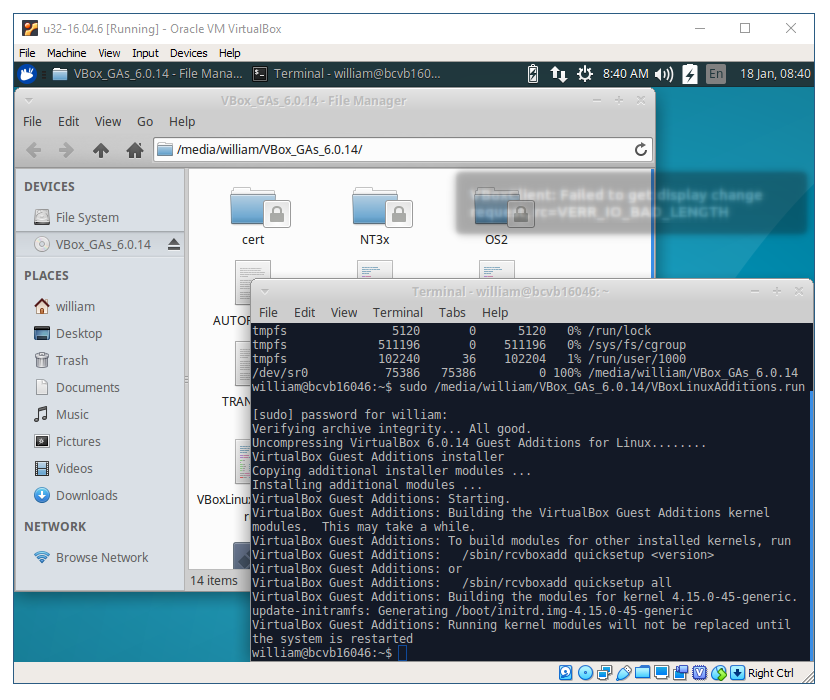This screenshot has width=830, height=700.
Task: Select Browse Network in the sidebar
Action: [101, 557]
